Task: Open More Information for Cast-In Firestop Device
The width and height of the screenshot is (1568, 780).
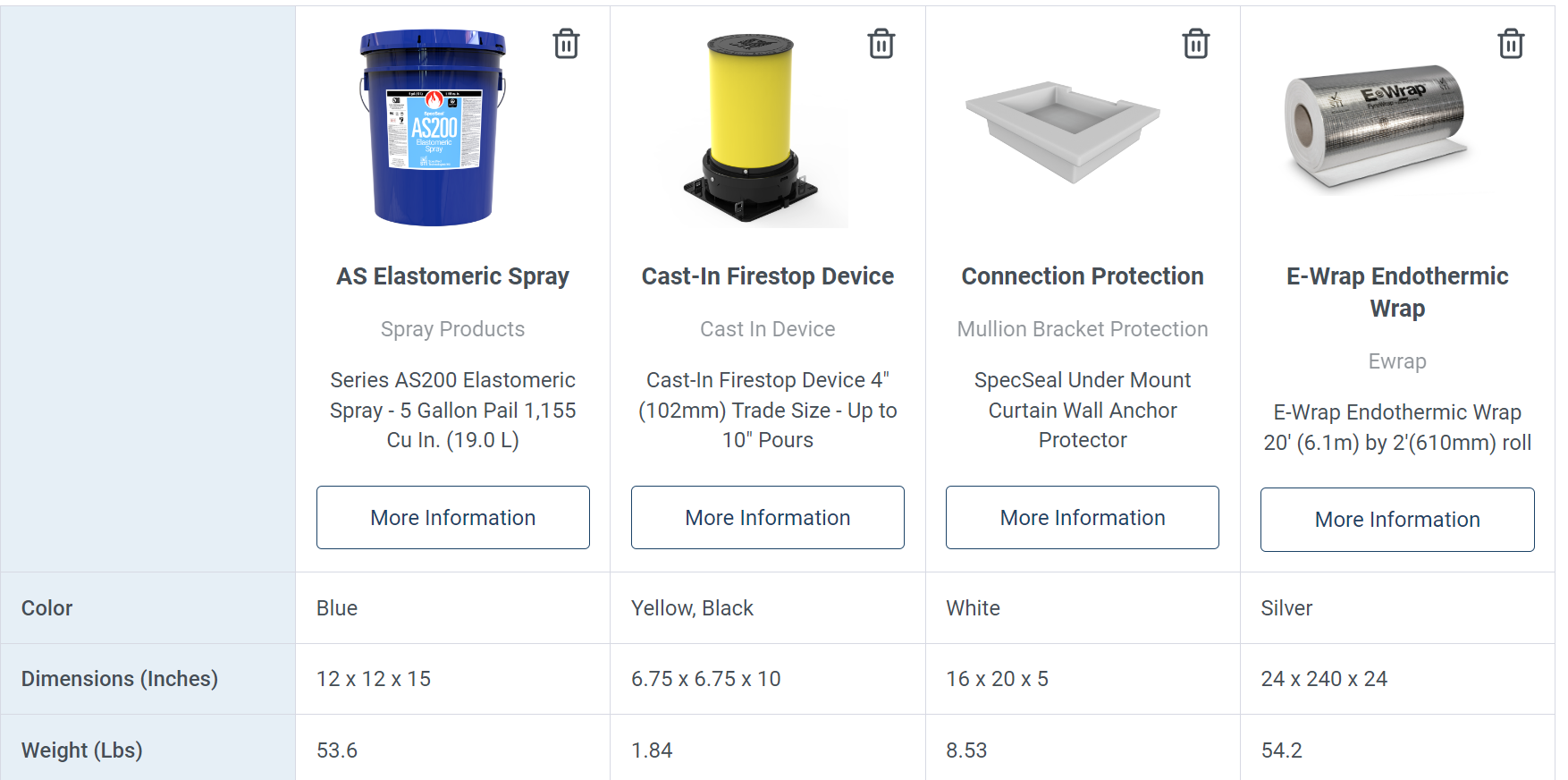Action: [x=768, y=518]
